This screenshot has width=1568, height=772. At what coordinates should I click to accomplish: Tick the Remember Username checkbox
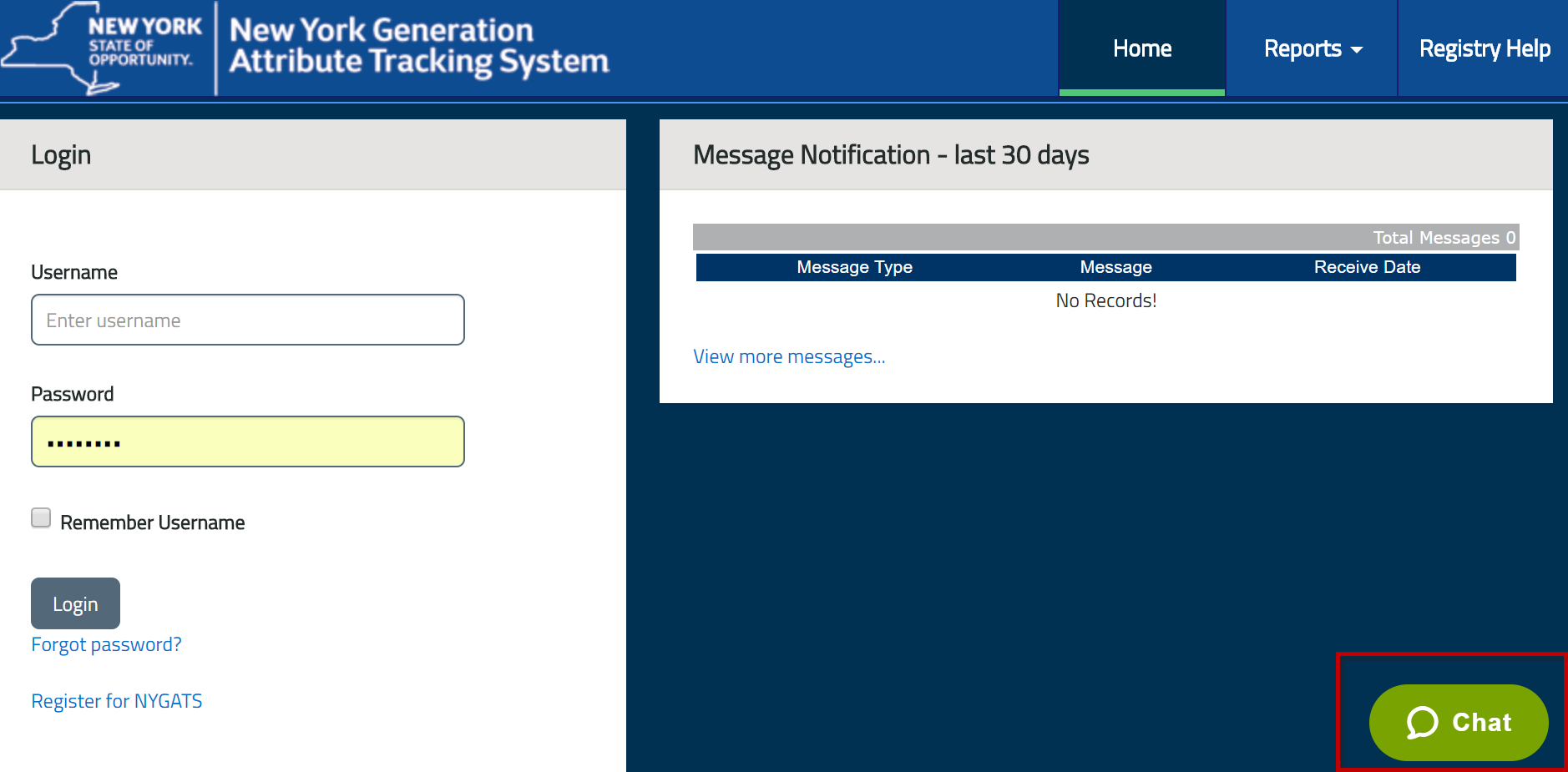coord(41,518)
